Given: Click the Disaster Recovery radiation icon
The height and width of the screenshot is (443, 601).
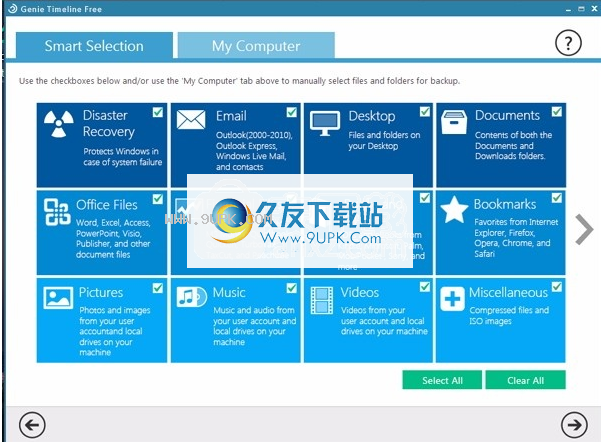Looking at the screenshot, I should pos(59,124).
